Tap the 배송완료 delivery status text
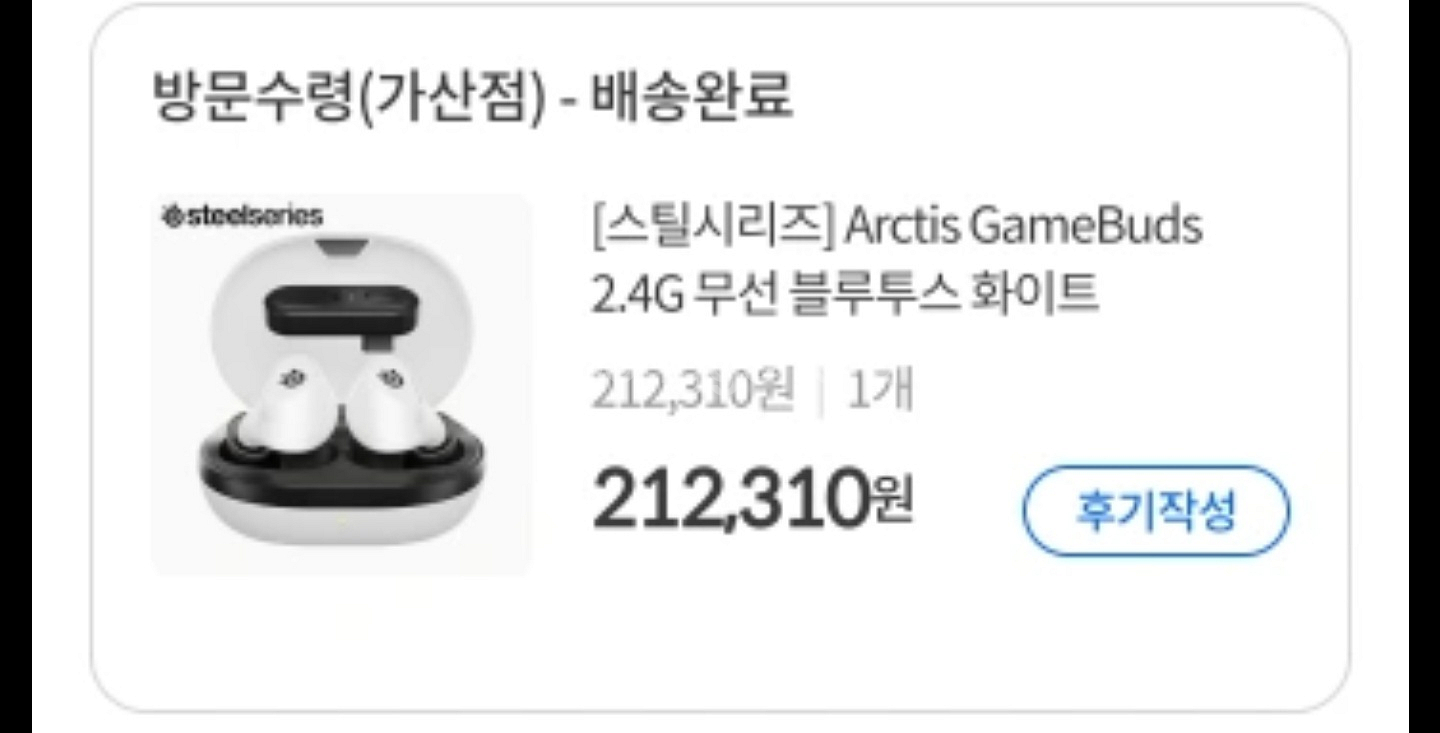Image resolution: width=1440 pixels, height=733 pixels. tap(692, 97)
